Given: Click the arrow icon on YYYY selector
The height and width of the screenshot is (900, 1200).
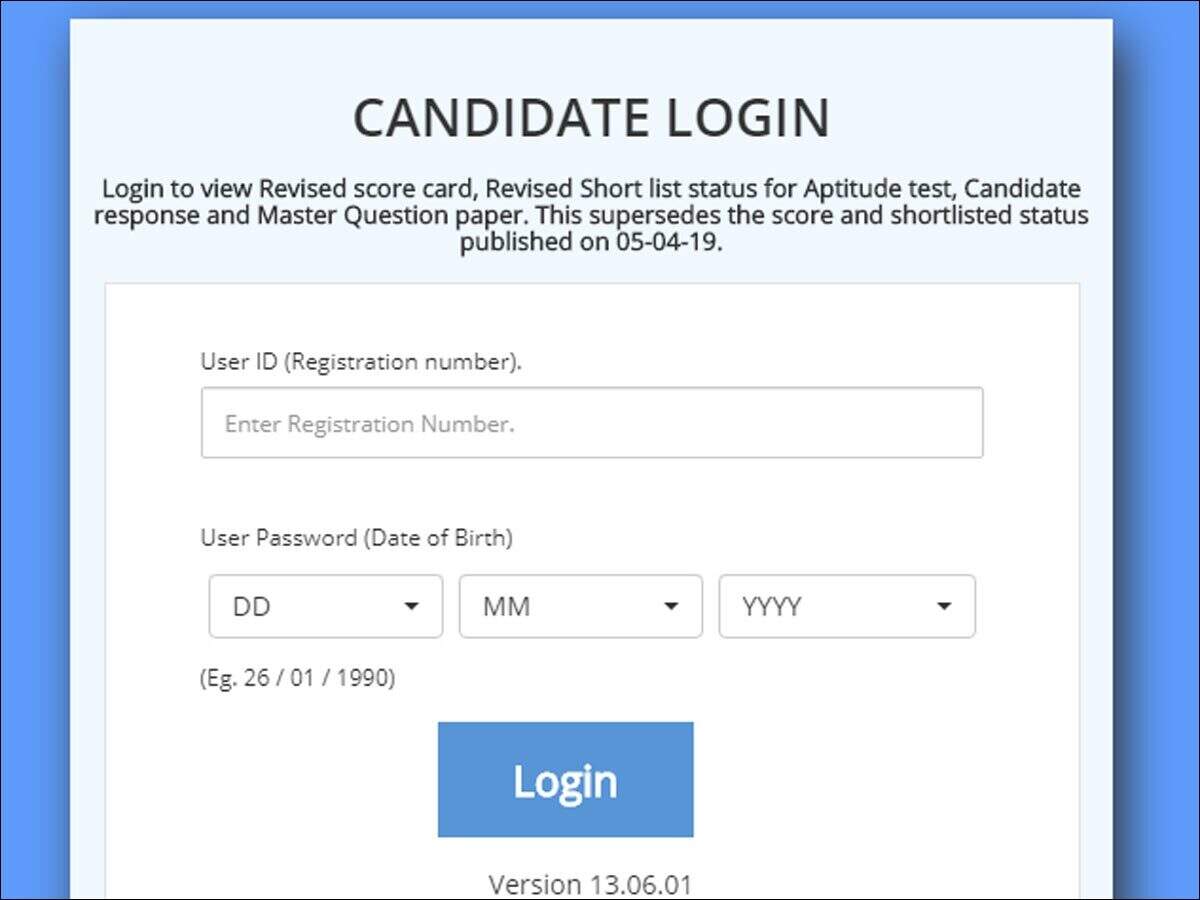Looking at the screenshot, I should [x=943, y=606].
